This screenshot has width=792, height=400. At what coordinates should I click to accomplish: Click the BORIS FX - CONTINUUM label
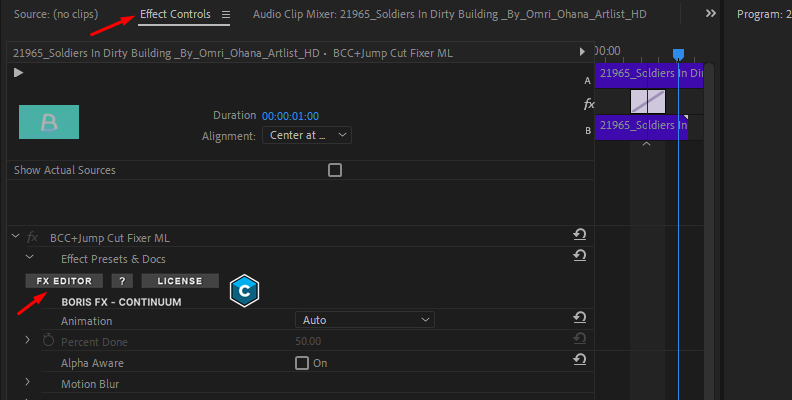click(x=121, y=302)
